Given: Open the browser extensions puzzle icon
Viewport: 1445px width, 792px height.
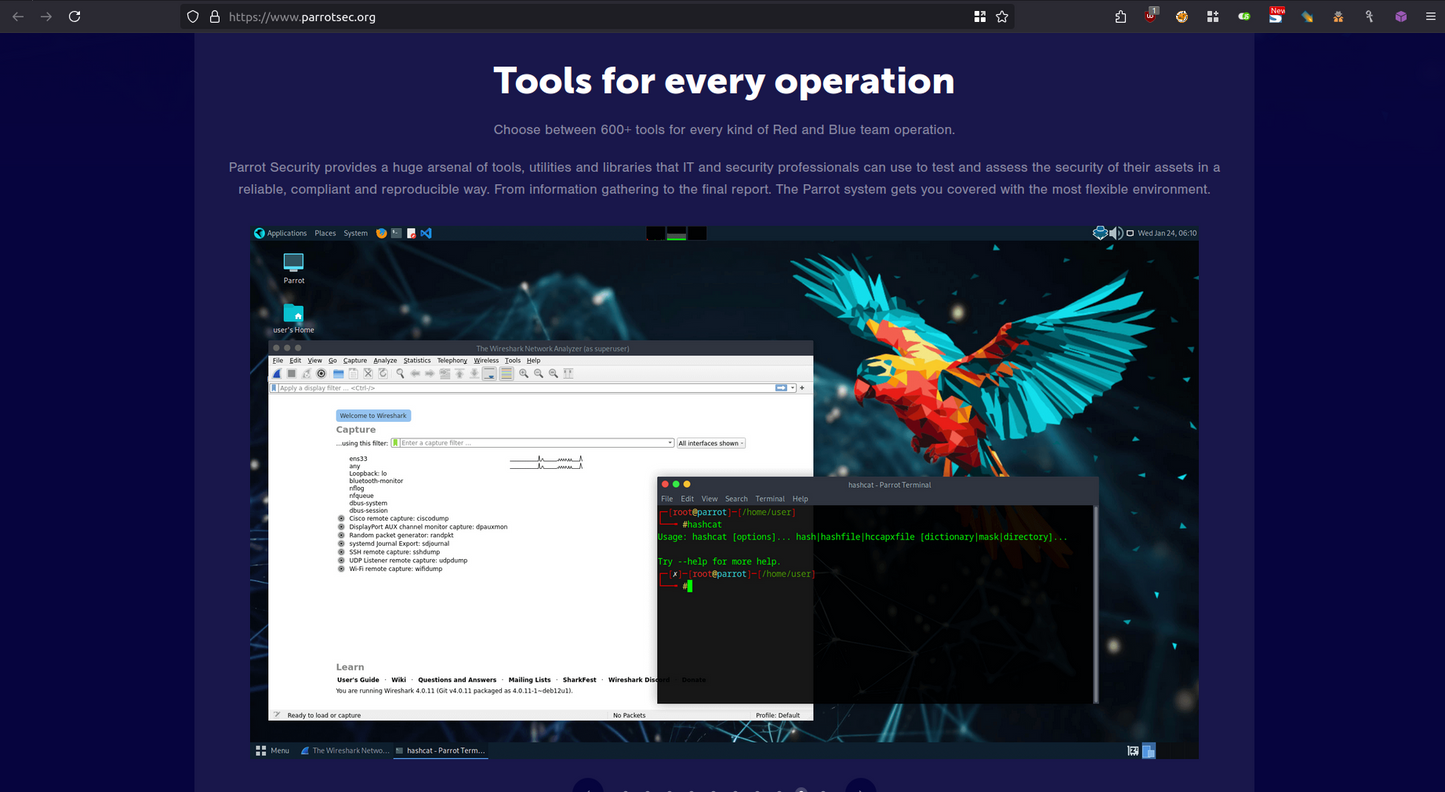Looking at the screenshot, I should [1121, 16].
